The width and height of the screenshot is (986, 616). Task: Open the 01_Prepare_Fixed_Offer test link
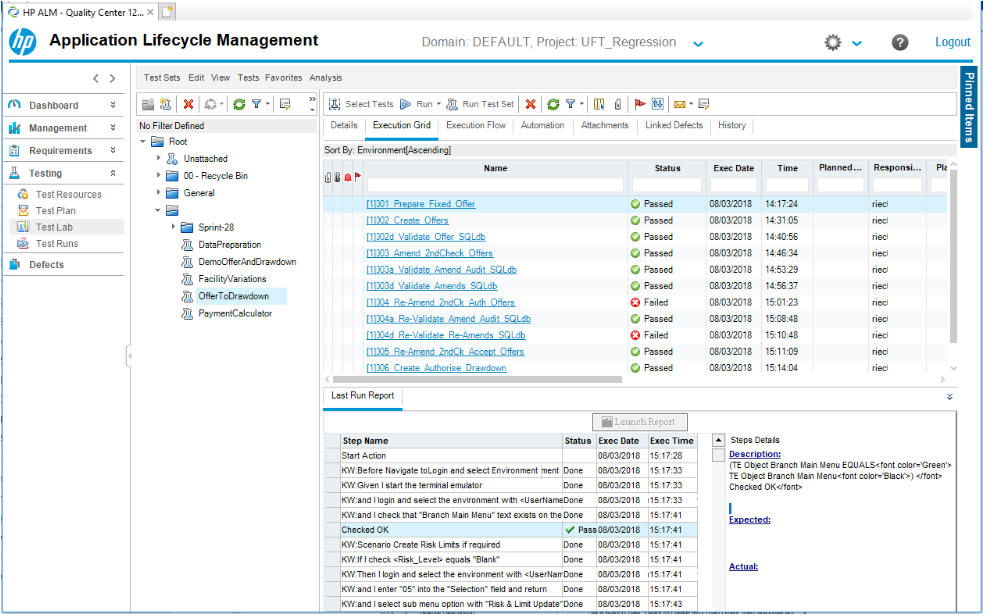pos(420,204)
